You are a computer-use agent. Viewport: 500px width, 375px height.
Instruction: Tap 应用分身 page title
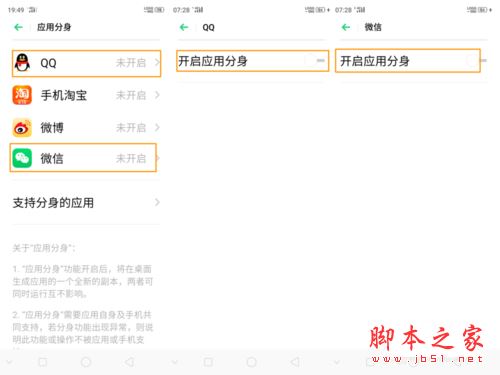click(x=54, y=27)
